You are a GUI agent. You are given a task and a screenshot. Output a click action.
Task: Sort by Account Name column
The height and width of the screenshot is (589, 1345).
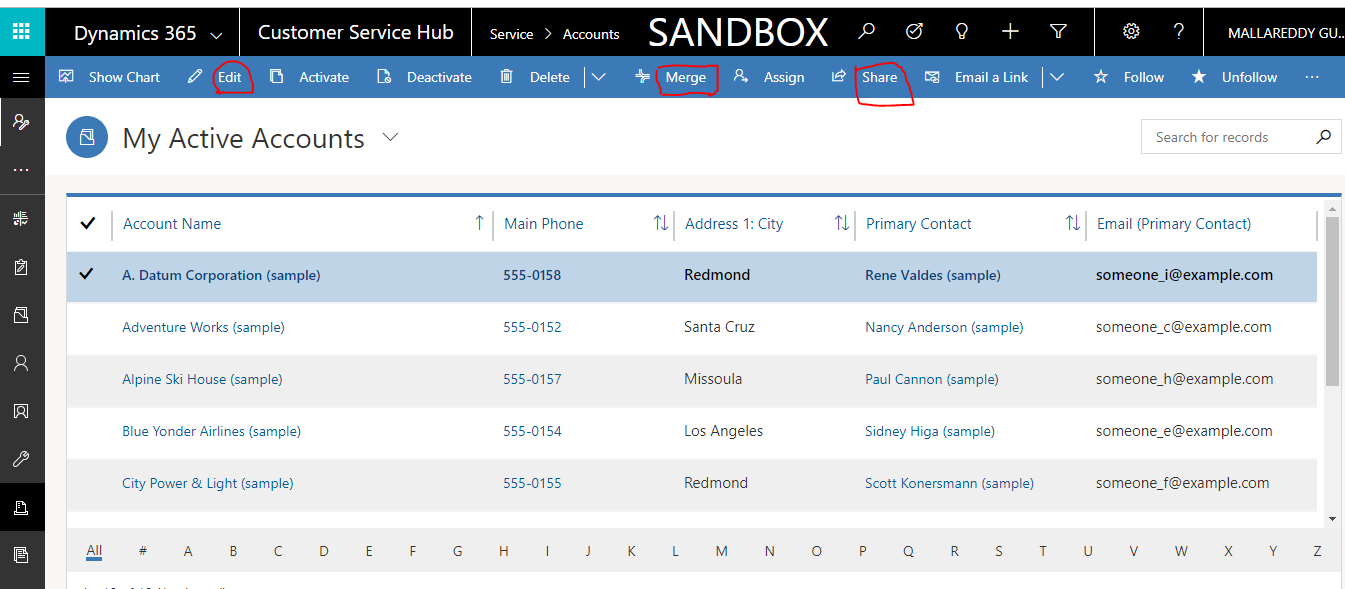pos(172,224)
